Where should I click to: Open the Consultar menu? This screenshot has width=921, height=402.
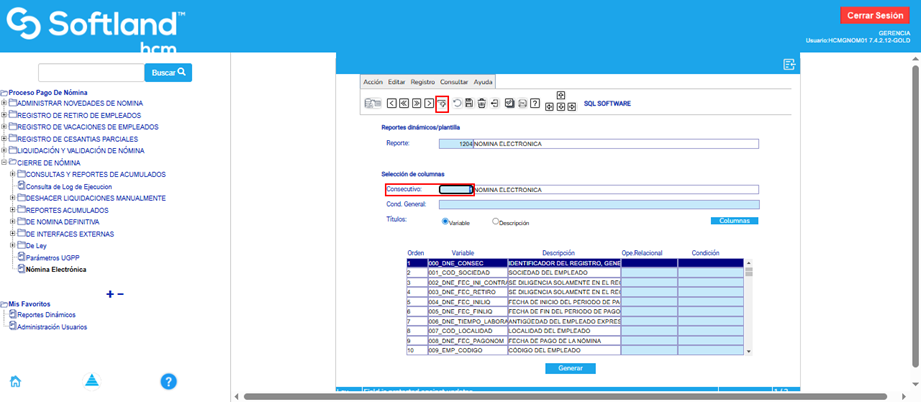pyautogui.click(x=454, y=82)
